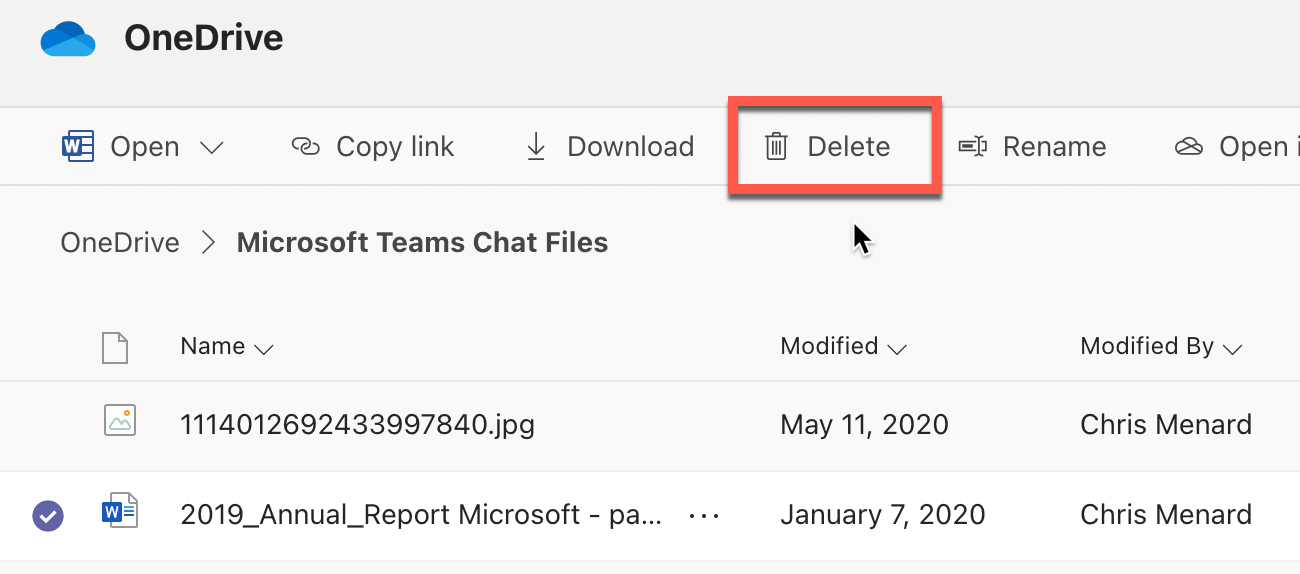This screenshot has height=574, width=1300.
Task: Expand the Open dropdown arrow
Action: [211, 148]
